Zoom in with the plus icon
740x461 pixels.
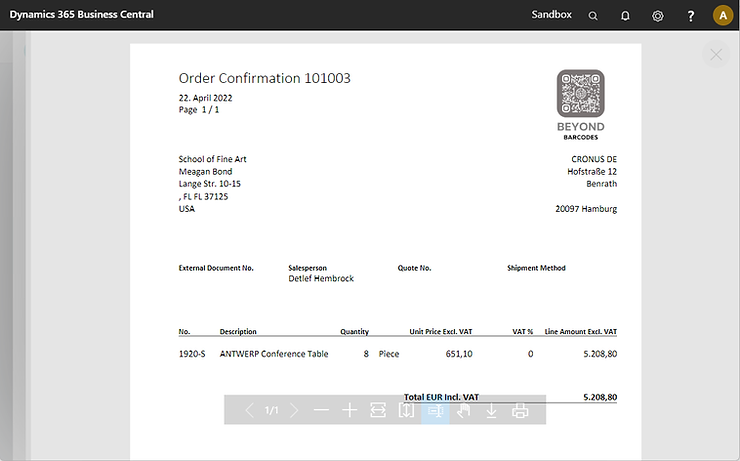click(x=349, y=411)
